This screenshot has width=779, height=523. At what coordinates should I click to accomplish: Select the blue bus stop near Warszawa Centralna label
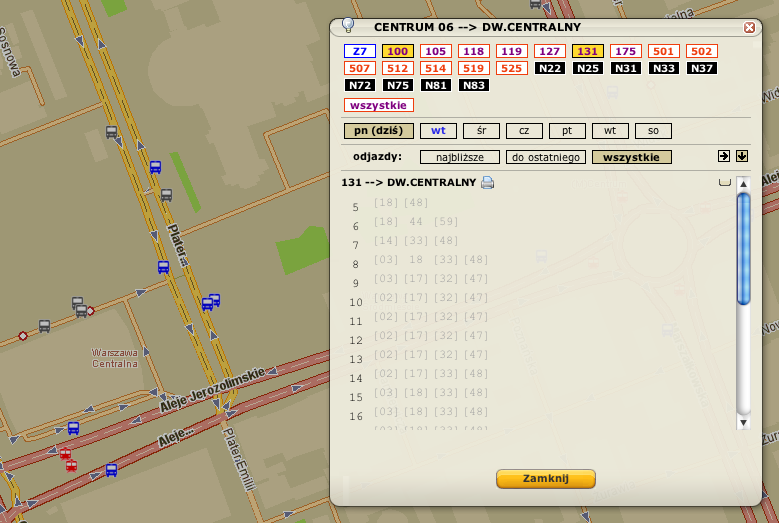click(x=73, y=428)
